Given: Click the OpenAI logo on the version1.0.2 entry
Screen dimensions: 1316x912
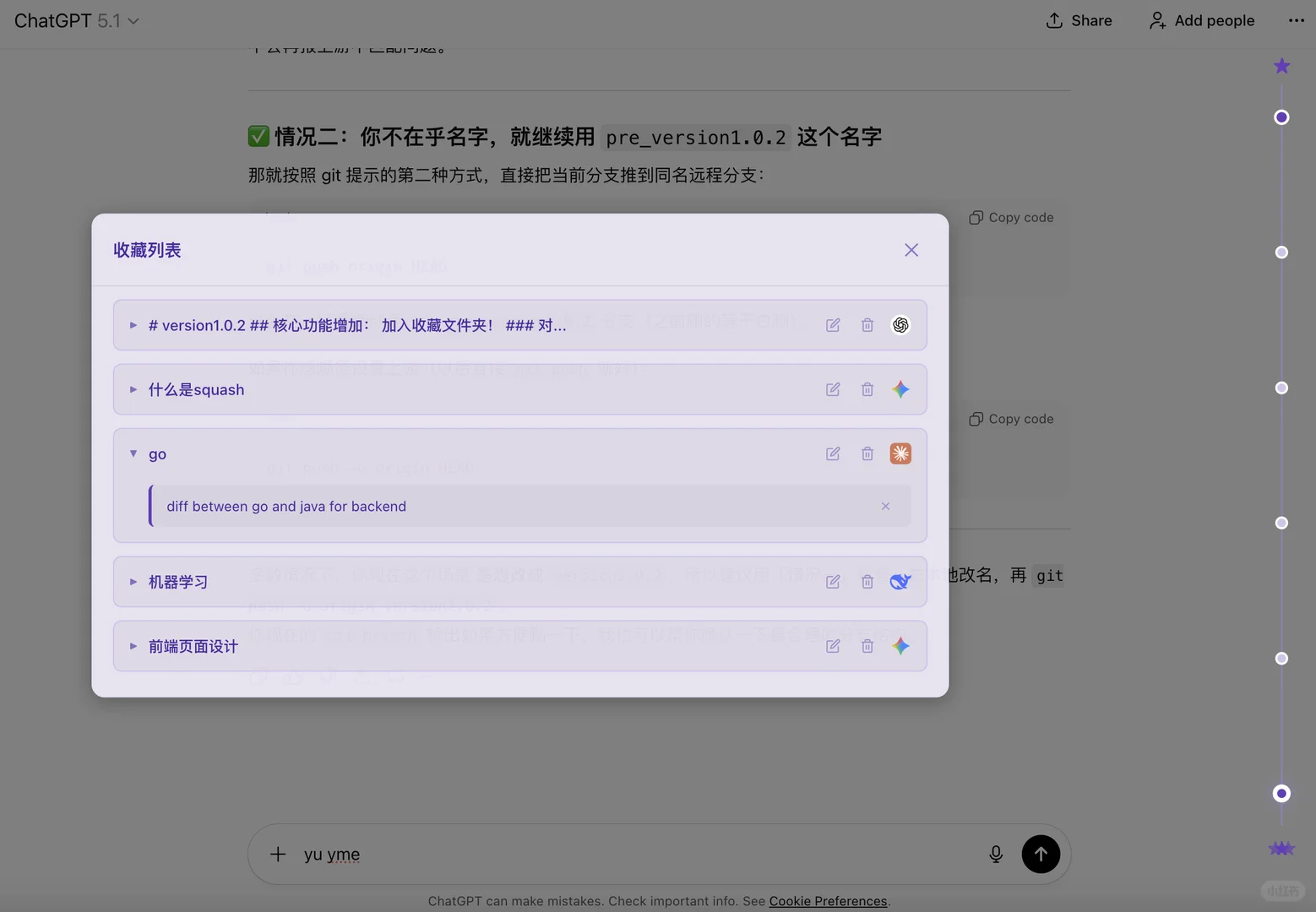Looking at the screenshot, I should click(900, 325).
